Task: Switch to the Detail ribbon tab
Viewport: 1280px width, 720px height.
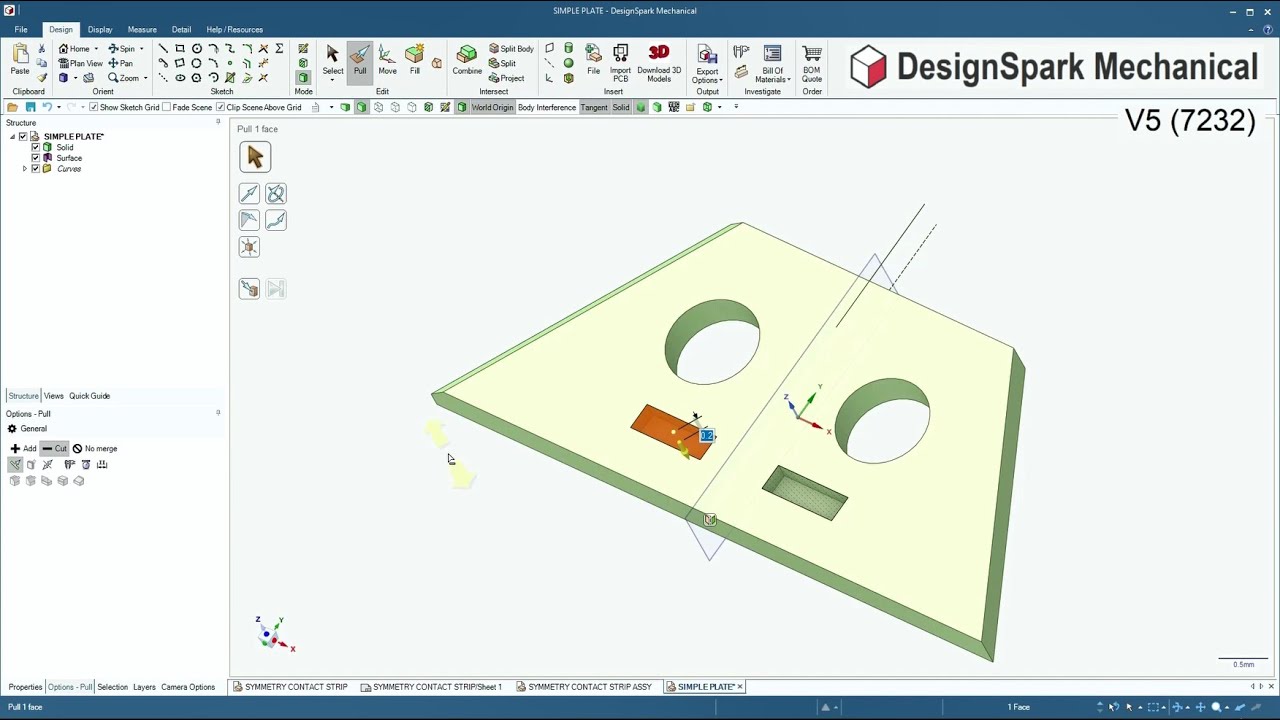Action: click(181, 29)
